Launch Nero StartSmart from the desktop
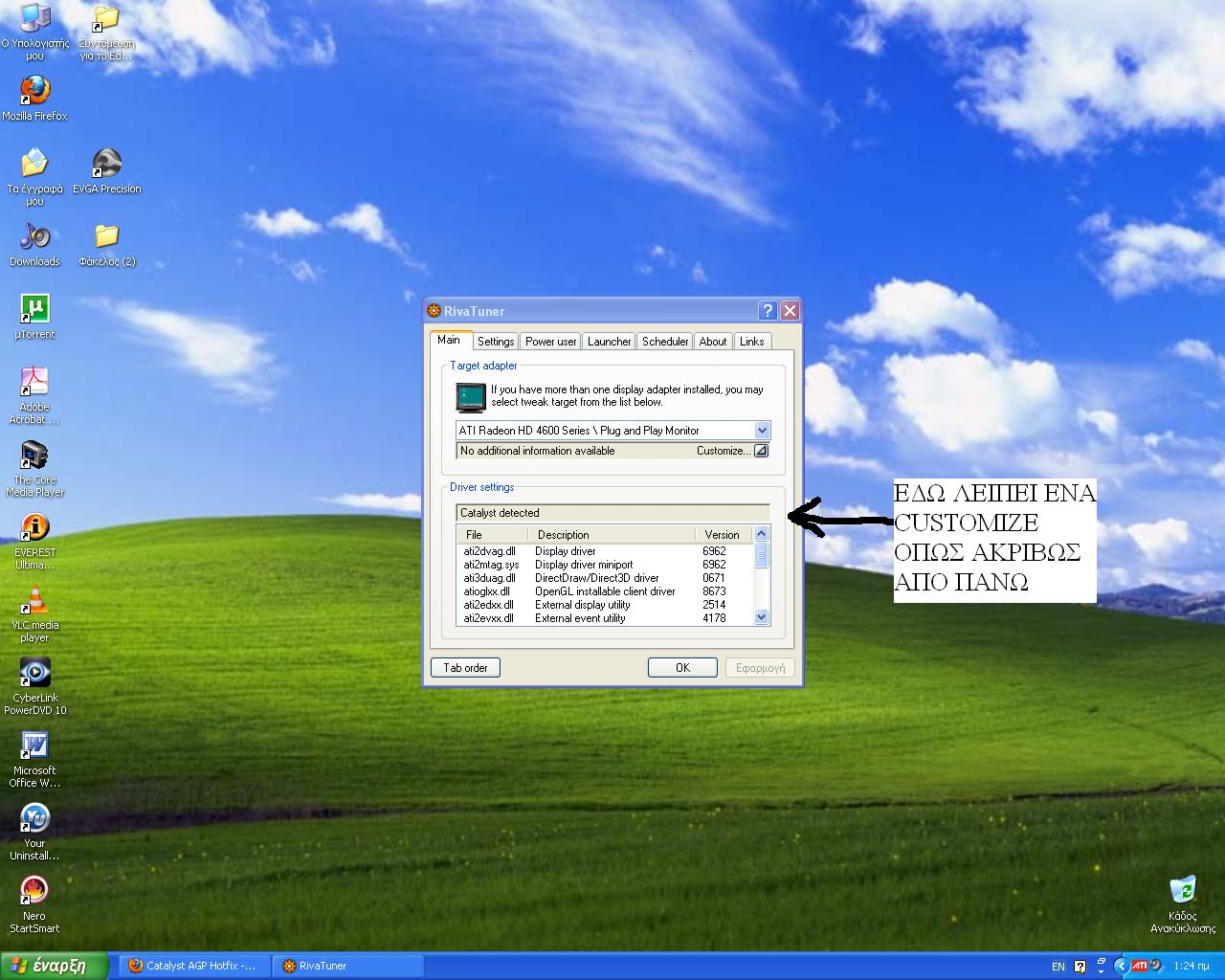 [34, 904]
